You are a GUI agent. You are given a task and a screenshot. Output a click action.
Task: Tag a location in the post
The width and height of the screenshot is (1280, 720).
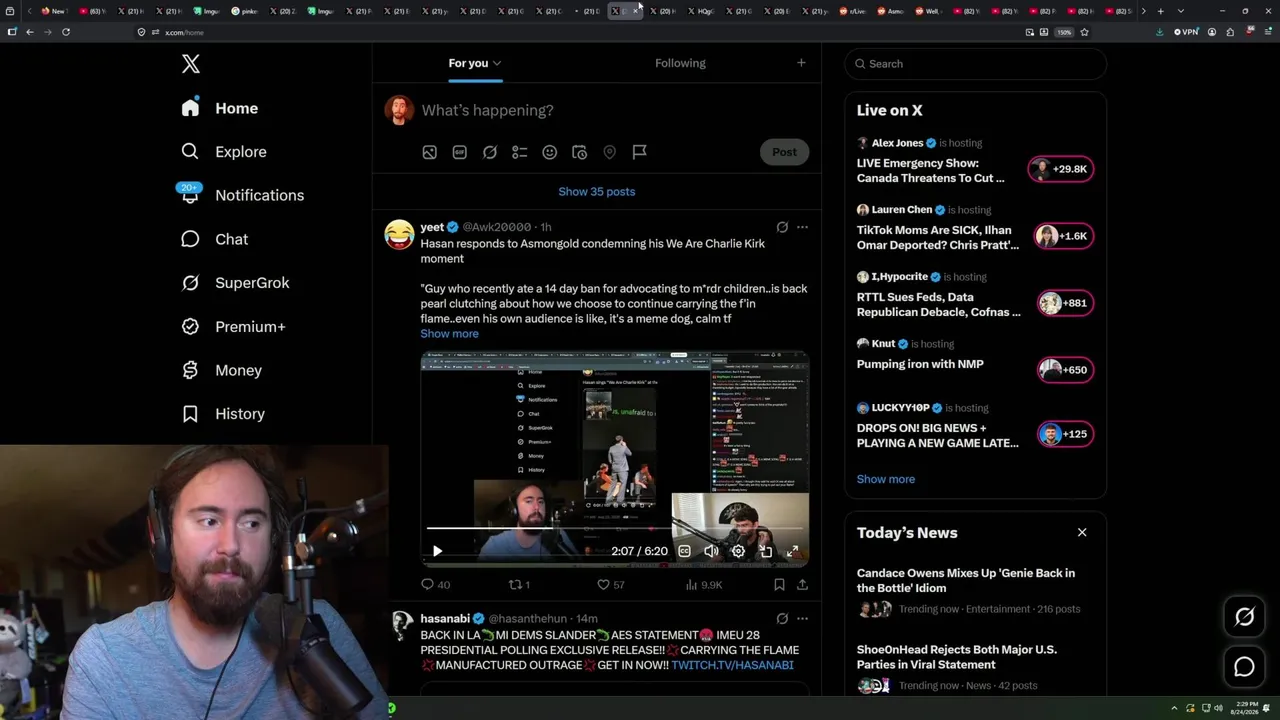(609, 152)
